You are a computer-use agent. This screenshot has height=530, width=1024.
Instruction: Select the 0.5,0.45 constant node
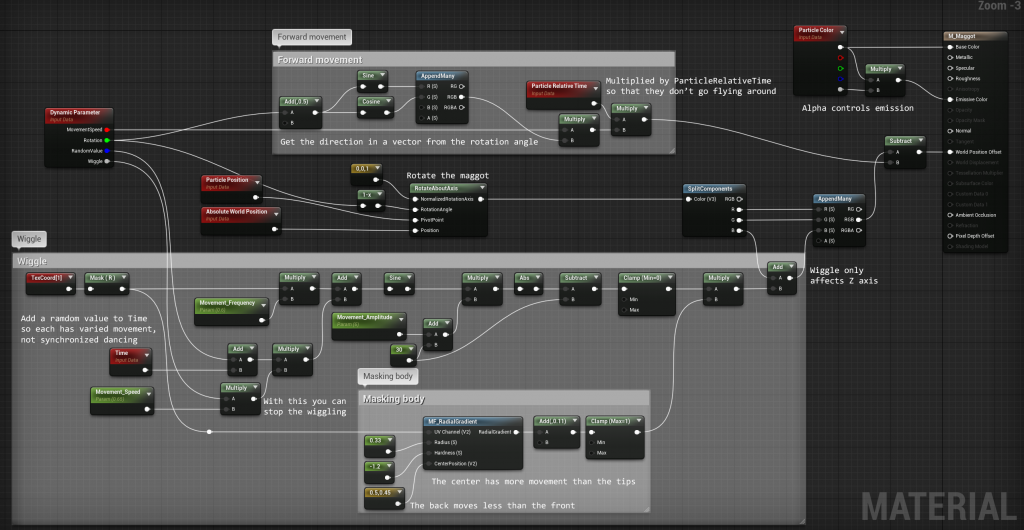pos(385,497)
